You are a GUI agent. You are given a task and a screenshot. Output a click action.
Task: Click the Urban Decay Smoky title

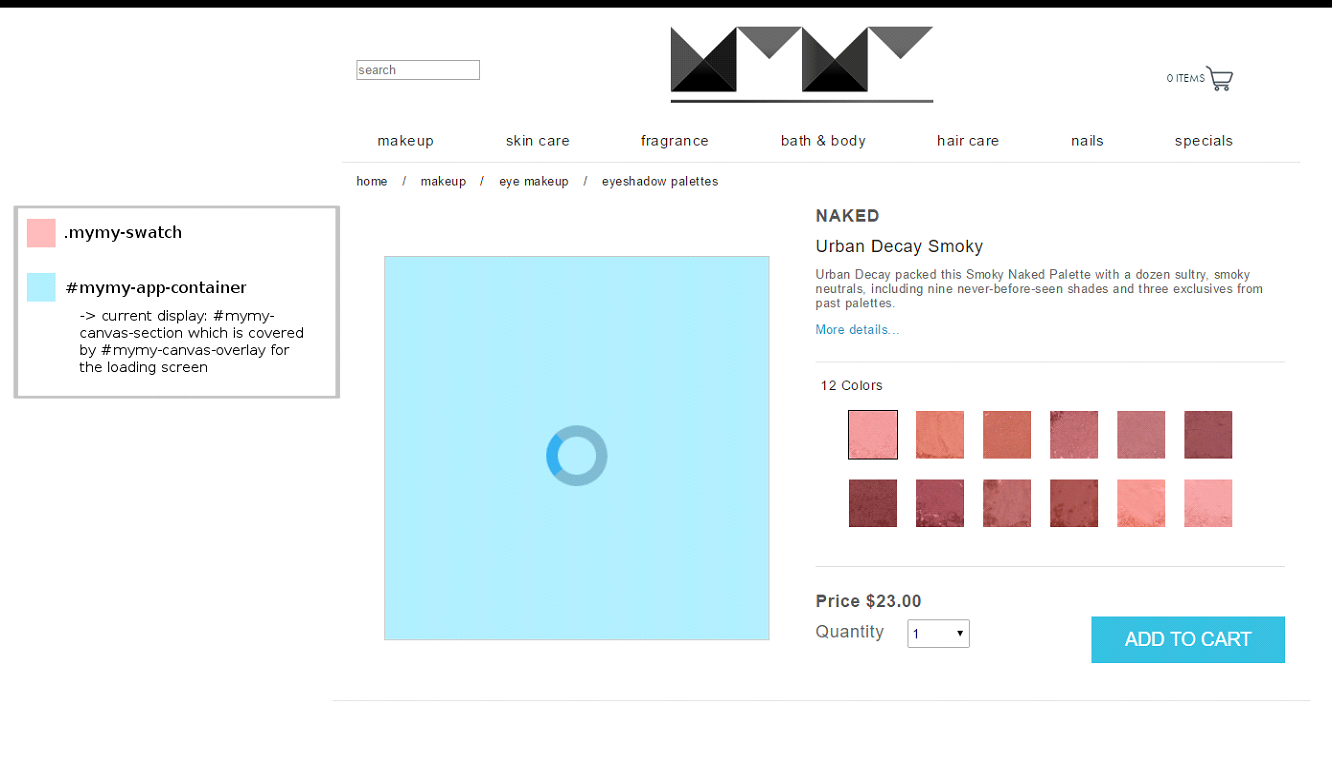pyautogui.click(x=899, y=246)
